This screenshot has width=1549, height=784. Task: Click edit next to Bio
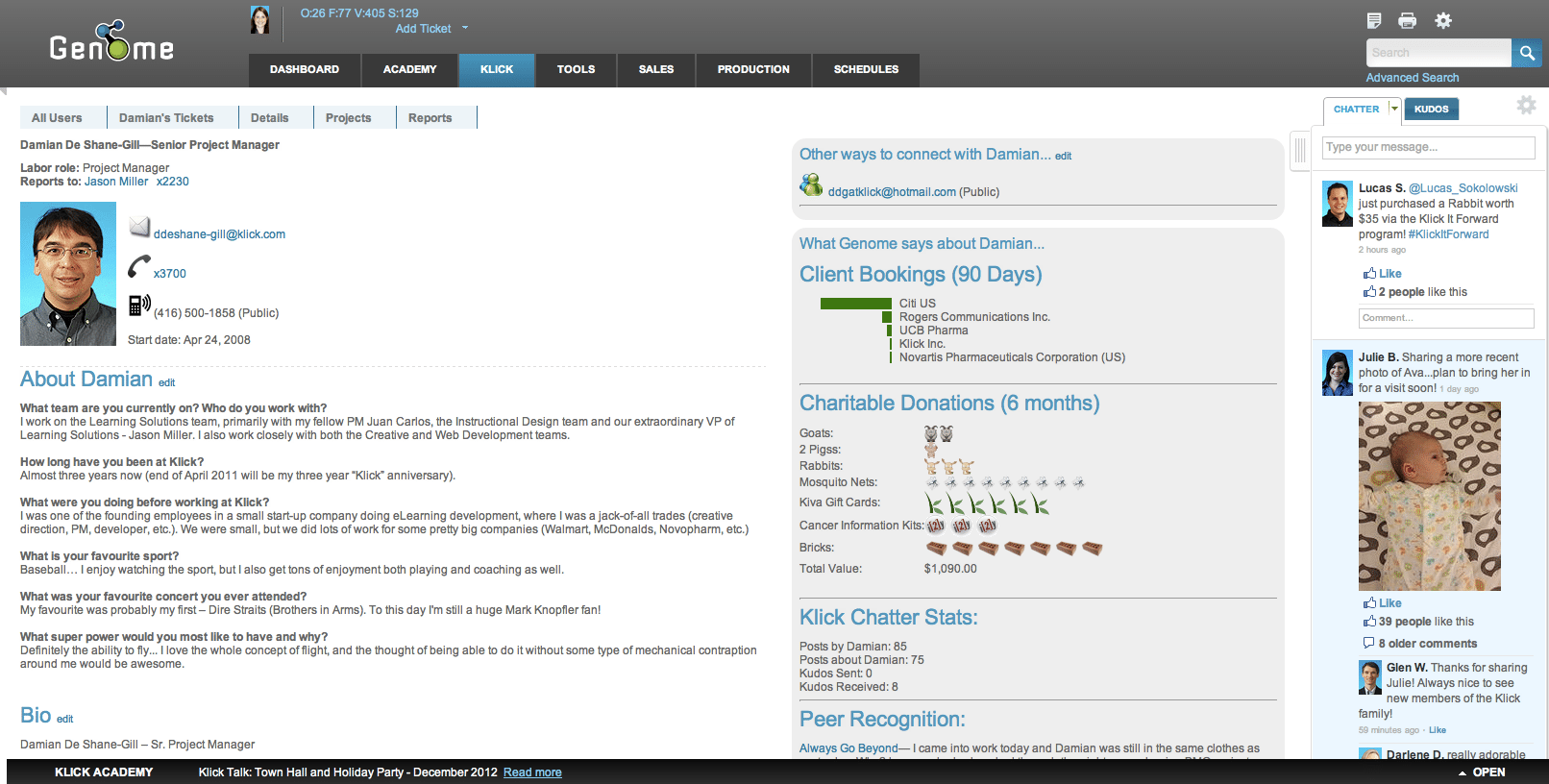coord(64,719)
